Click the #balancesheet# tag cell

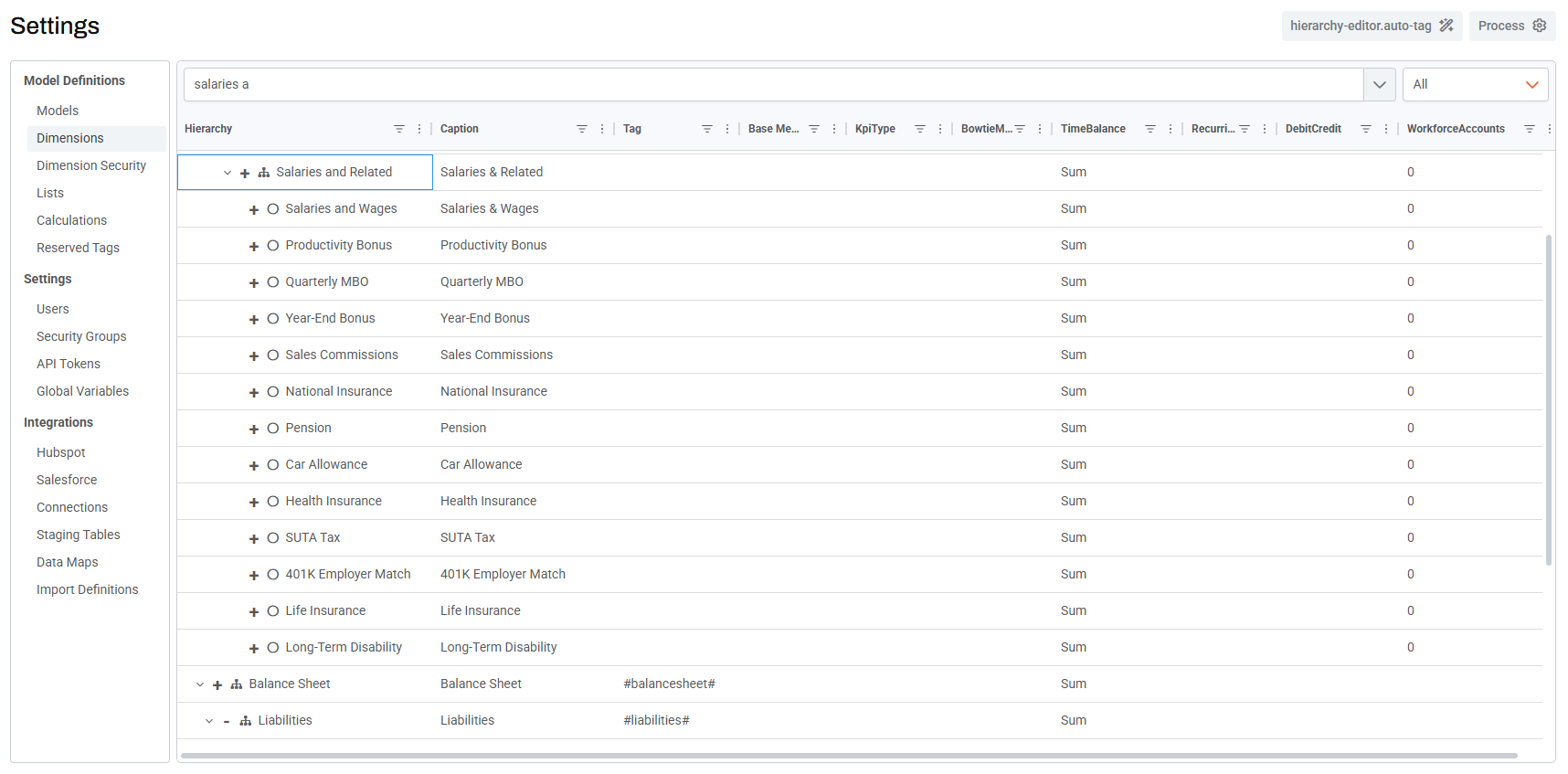tap(669, 684)
